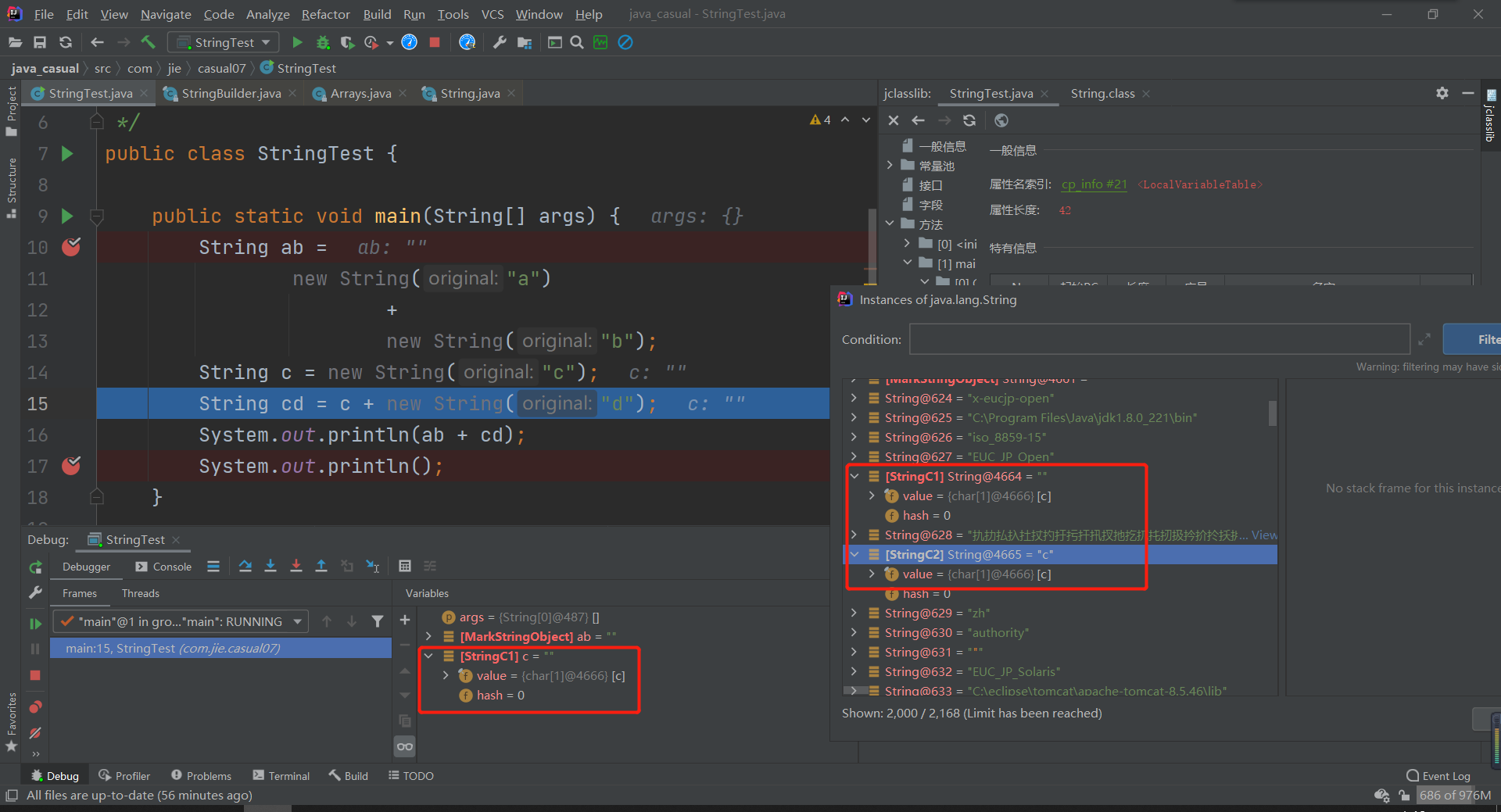Refresh jclasslib view
This screenshot has height=812, width=1501.
pos(969,120)
